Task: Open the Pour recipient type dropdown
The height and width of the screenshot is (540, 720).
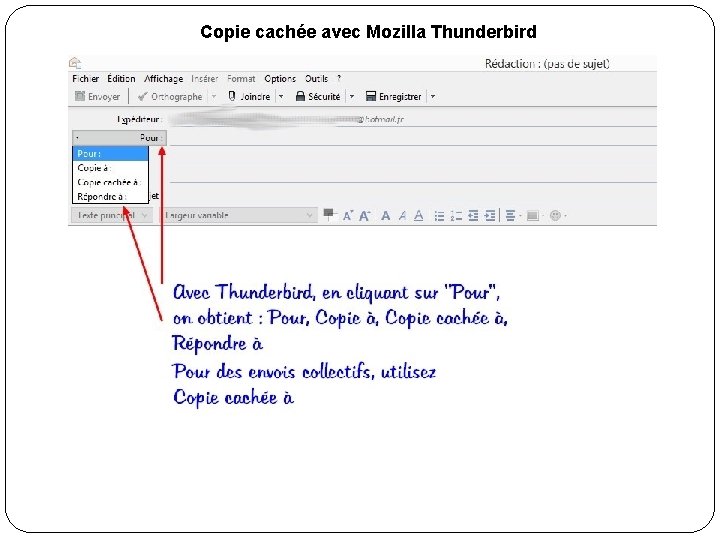Action: pyautogui.click(x=119, y=138)
